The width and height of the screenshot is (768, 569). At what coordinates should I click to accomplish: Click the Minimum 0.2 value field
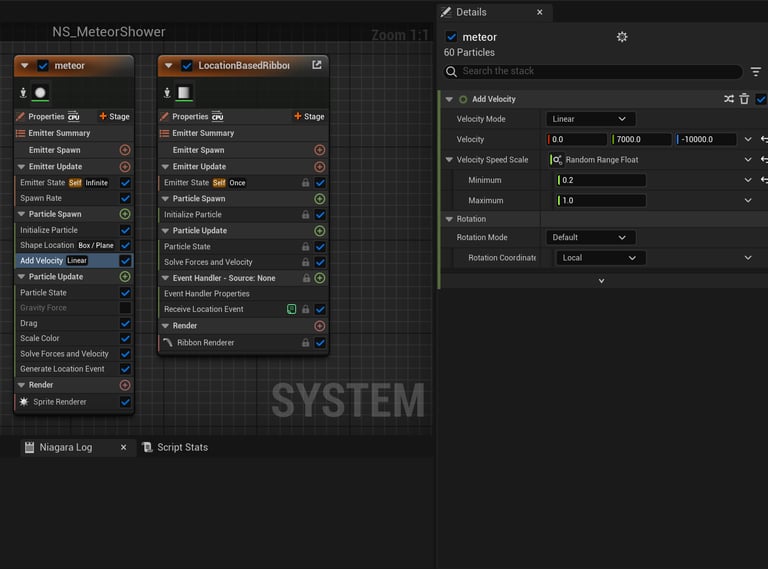coord(601,180)
